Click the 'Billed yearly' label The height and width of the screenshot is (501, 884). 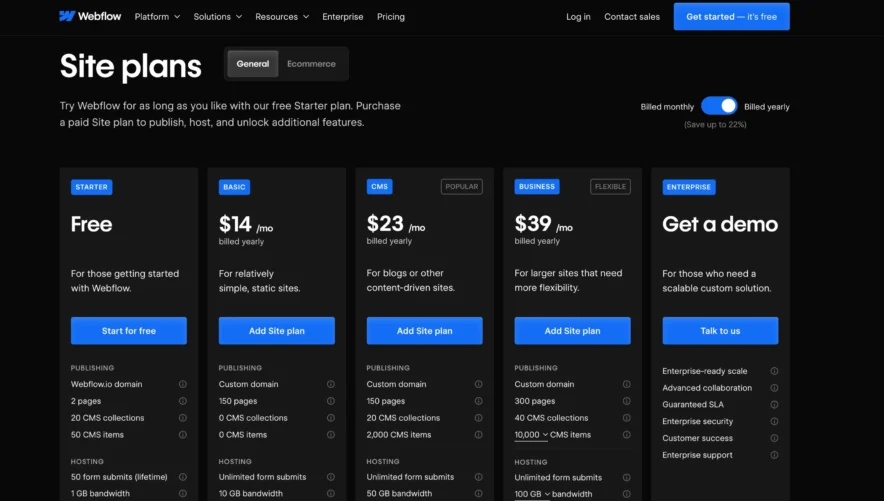[767, 107]
